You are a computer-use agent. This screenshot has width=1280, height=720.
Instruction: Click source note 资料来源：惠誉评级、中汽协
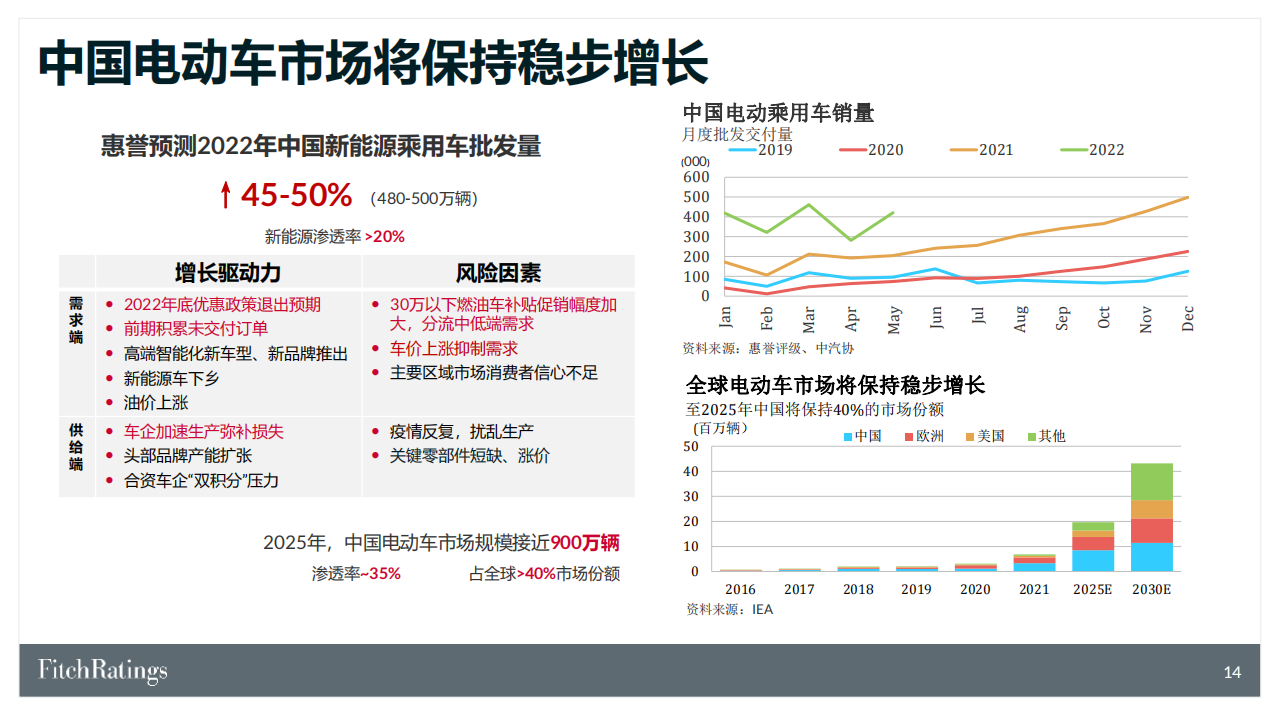tap(768, 349)
